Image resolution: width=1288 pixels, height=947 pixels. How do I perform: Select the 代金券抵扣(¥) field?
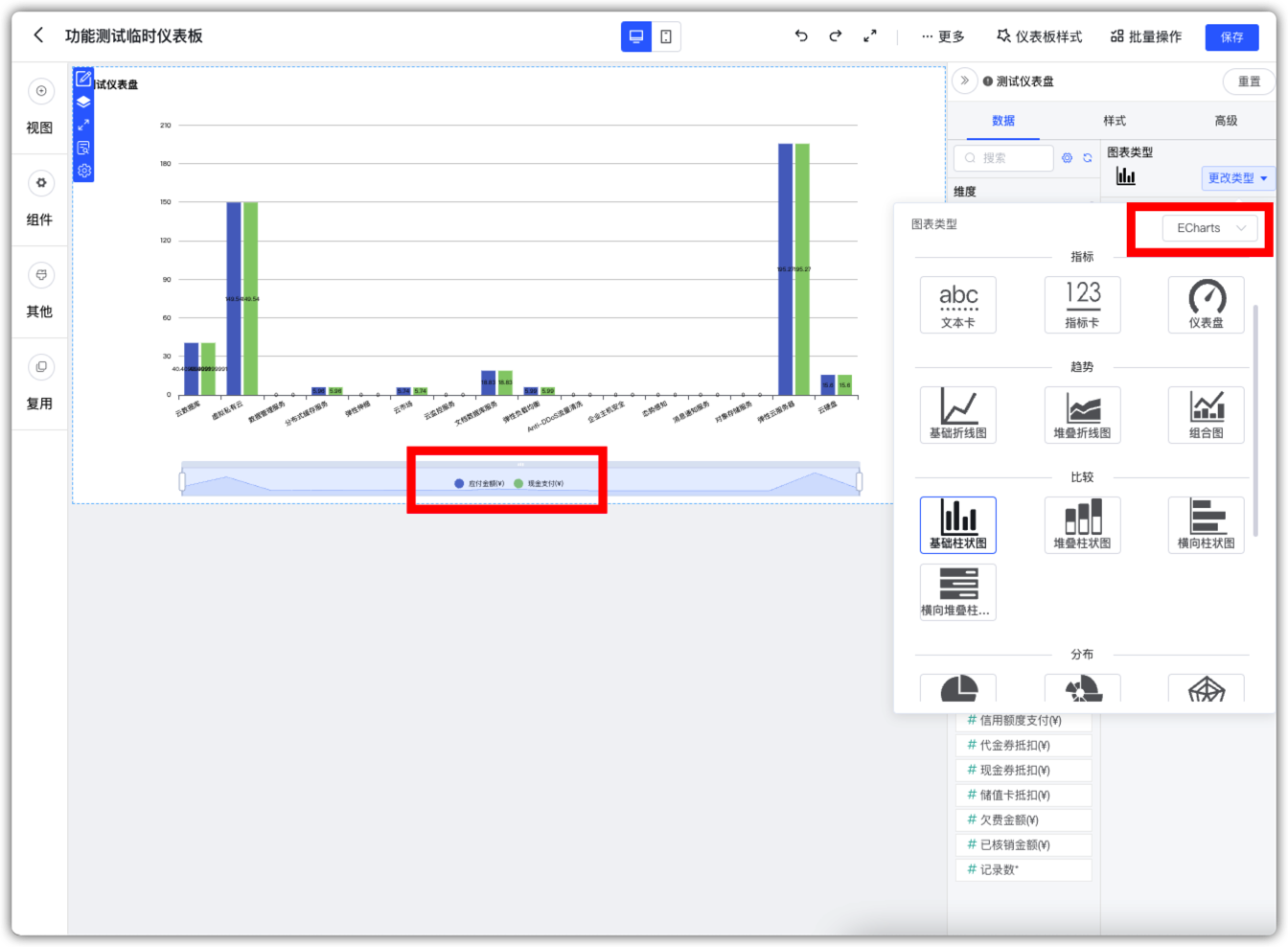point(1023,746)
